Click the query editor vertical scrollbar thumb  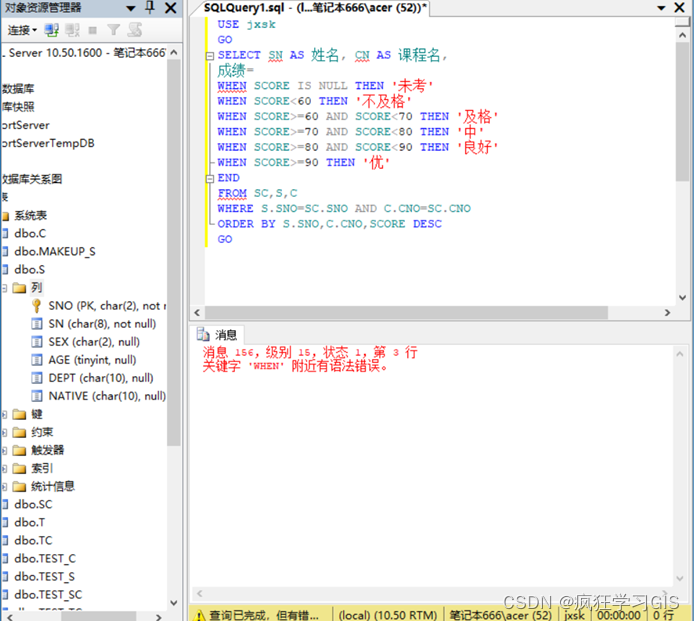click(x=682, y=112)
